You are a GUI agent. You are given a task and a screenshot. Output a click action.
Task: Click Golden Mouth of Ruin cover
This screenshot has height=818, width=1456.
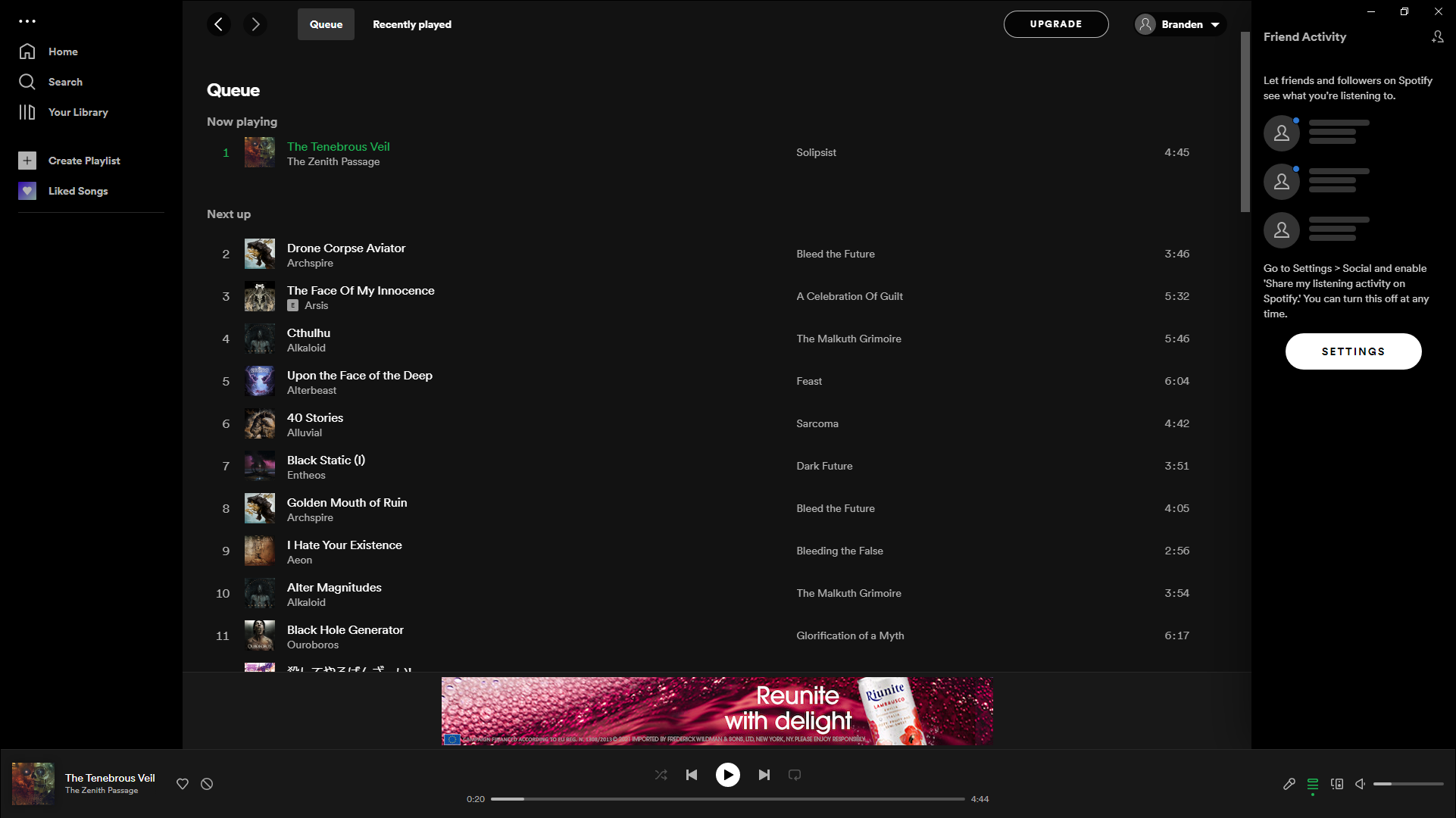260,508
